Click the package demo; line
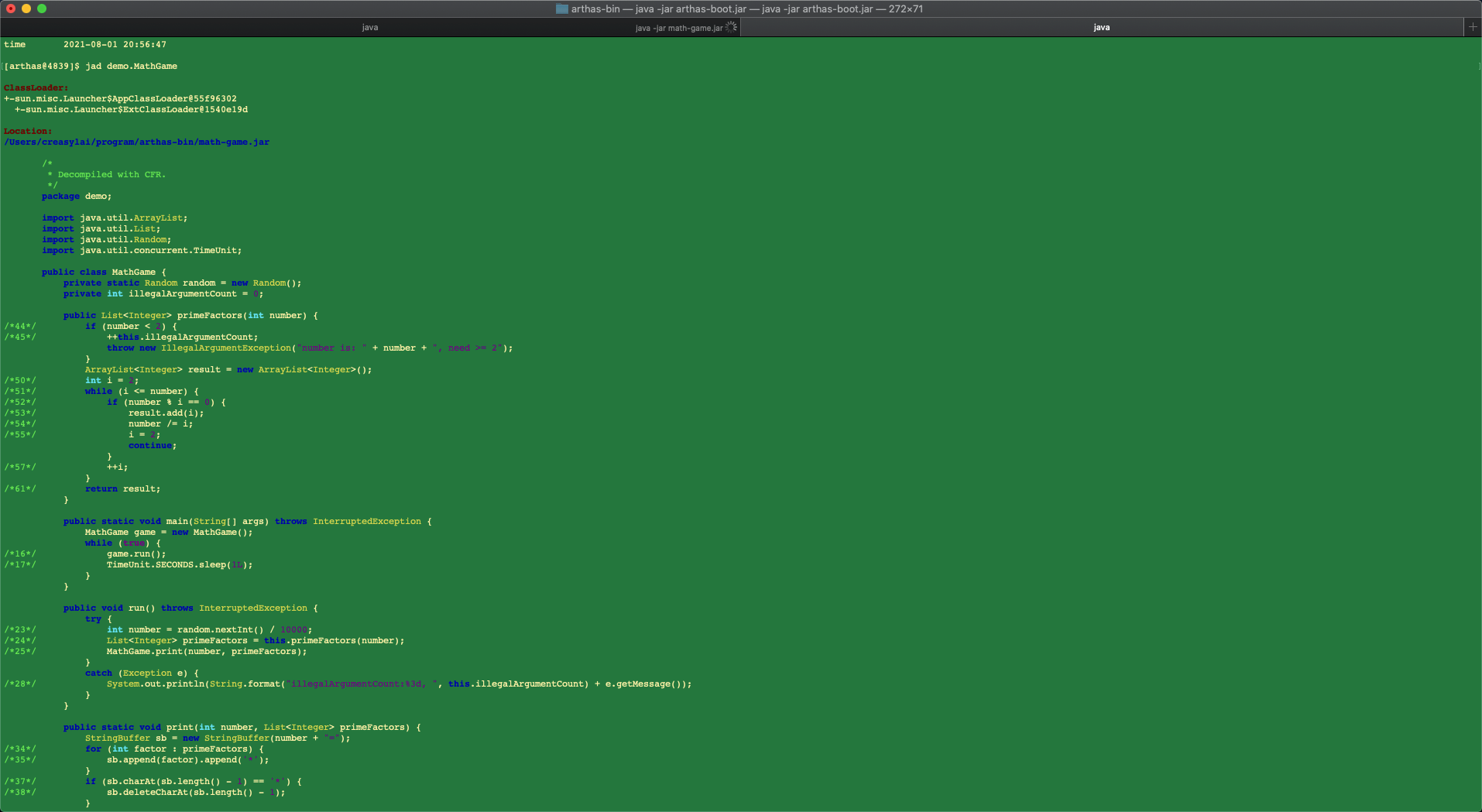Screen dimensions: 1482x812 [x=77, y=197]
